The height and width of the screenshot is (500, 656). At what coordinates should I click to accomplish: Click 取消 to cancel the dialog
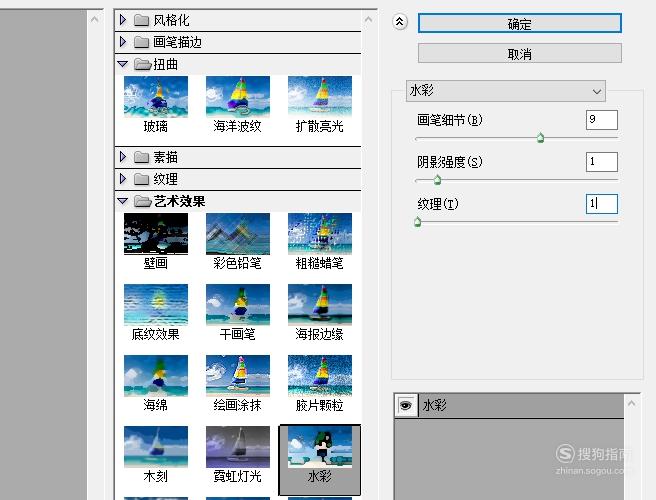pyautogui.click(x=520, y=54)
